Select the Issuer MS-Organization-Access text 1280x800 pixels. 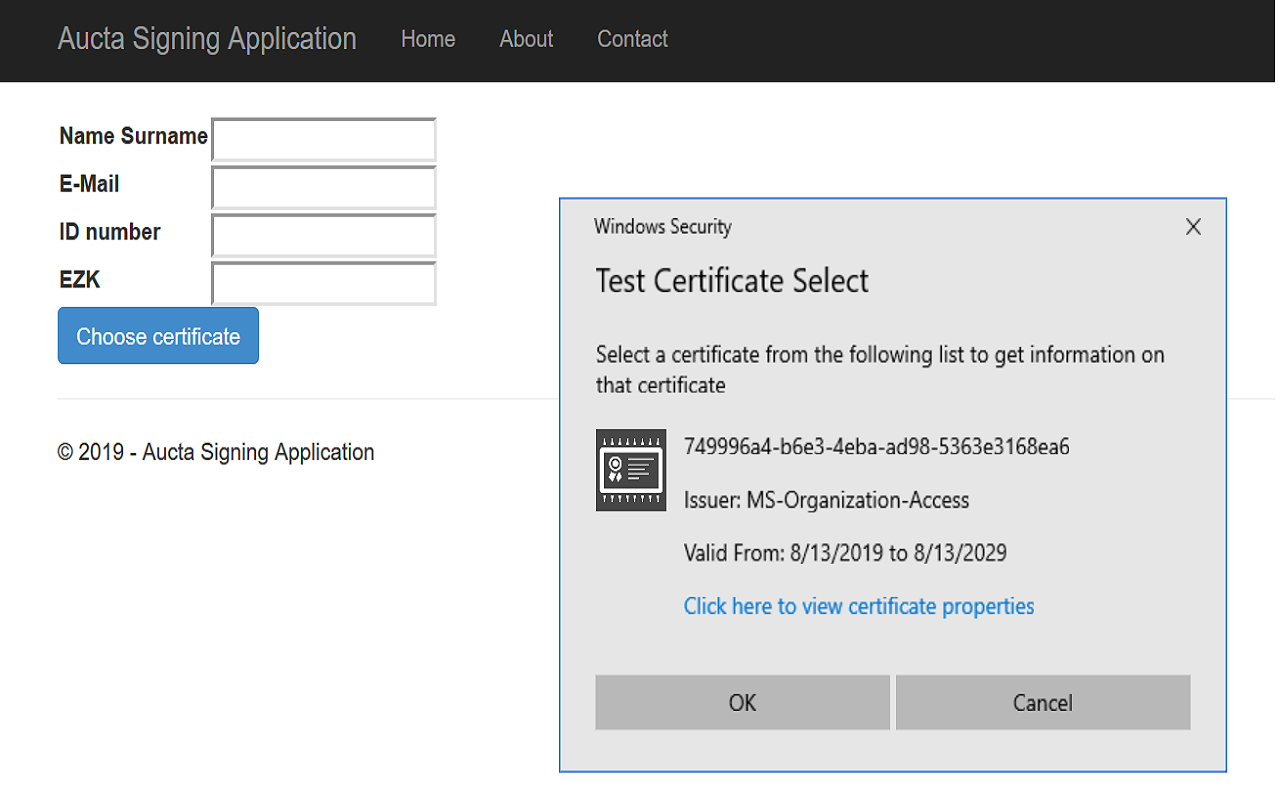tap(826, 500)
